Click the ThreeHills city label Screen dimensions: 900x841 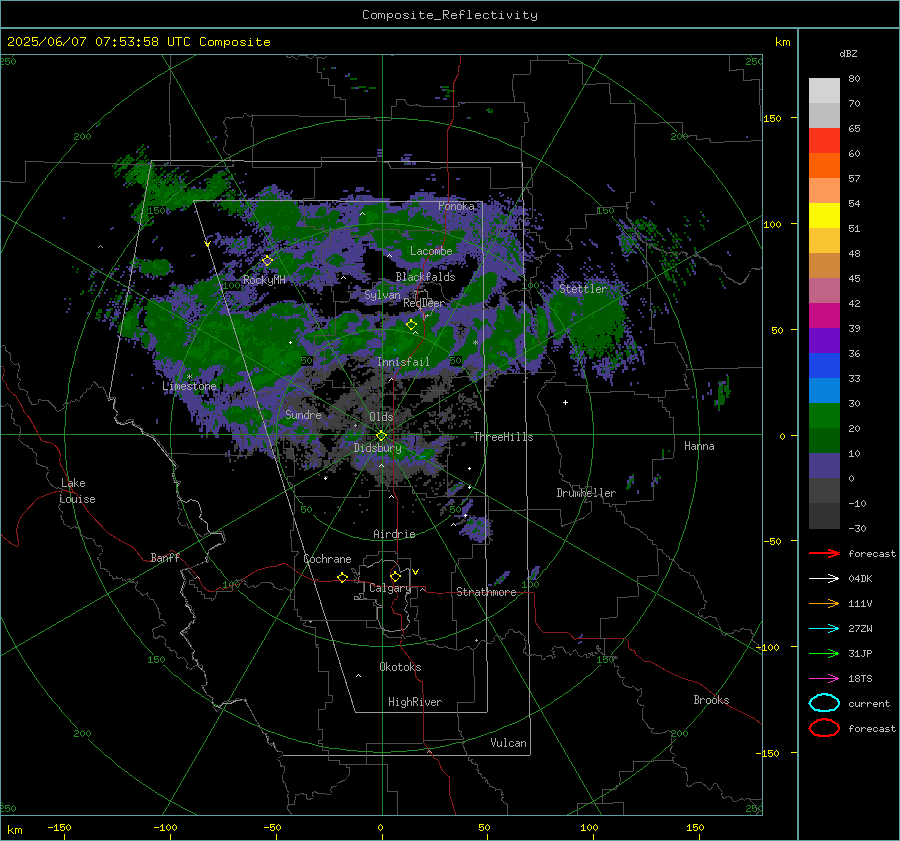pyautogui.click(x=503, y=437)
